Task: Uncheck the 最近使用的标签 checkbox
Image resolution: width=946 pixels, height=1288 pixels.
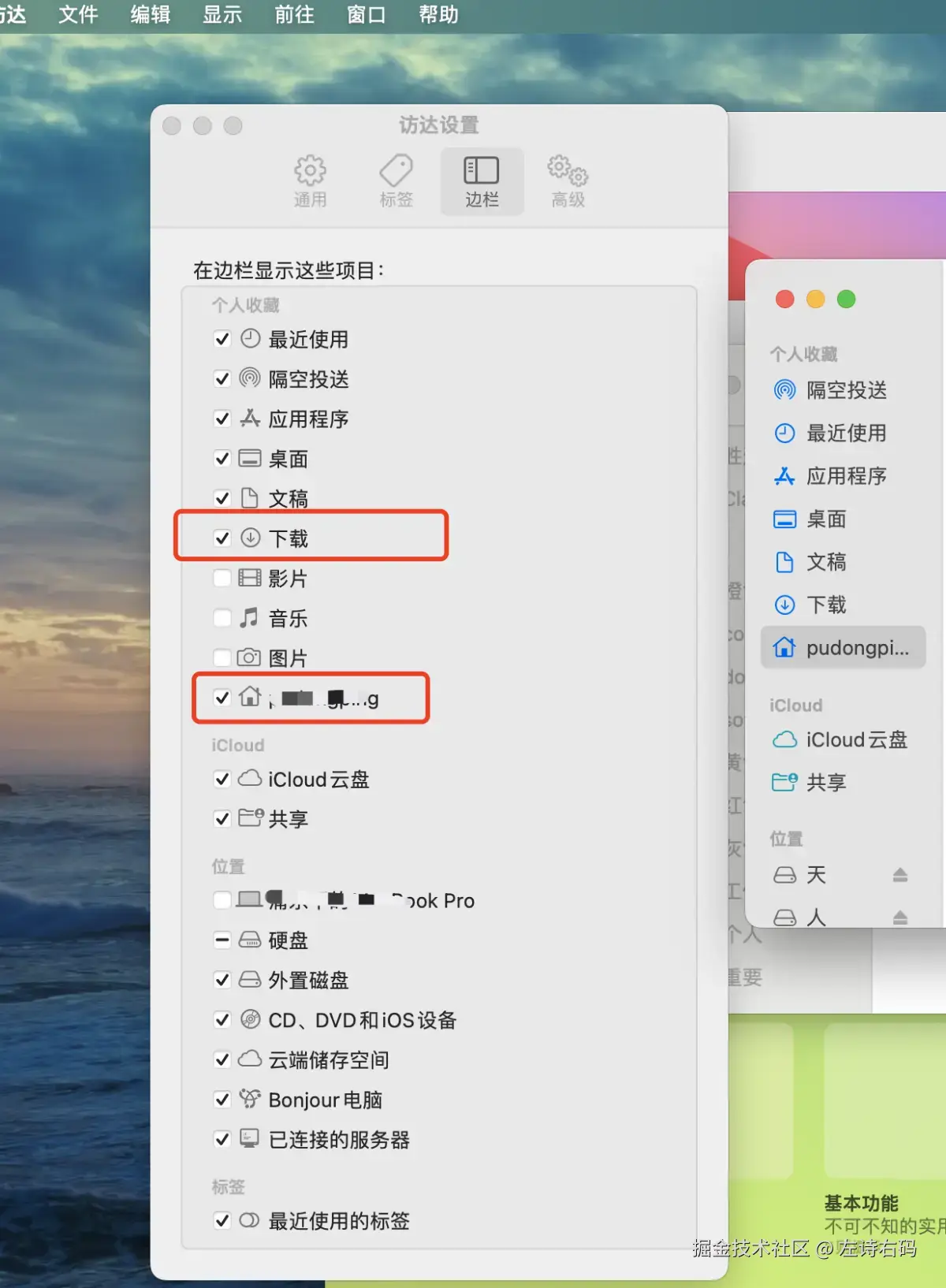Action: 222,1220
